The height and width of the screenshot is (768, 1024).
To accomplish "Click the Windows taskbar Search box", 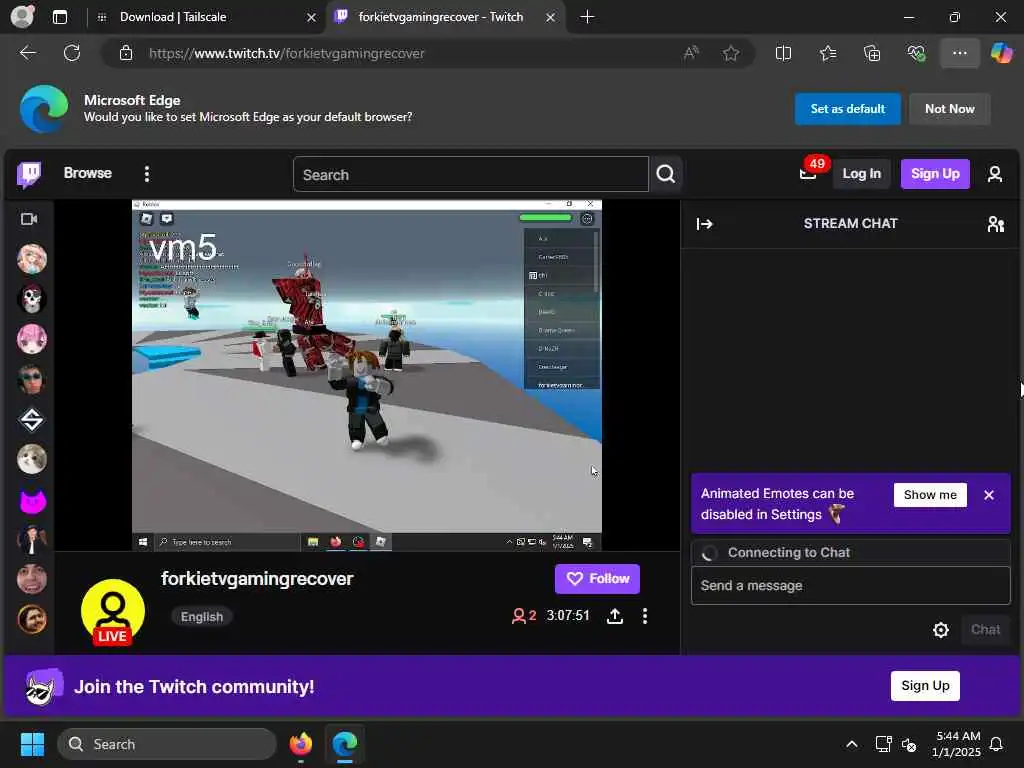I will [167, 744].
